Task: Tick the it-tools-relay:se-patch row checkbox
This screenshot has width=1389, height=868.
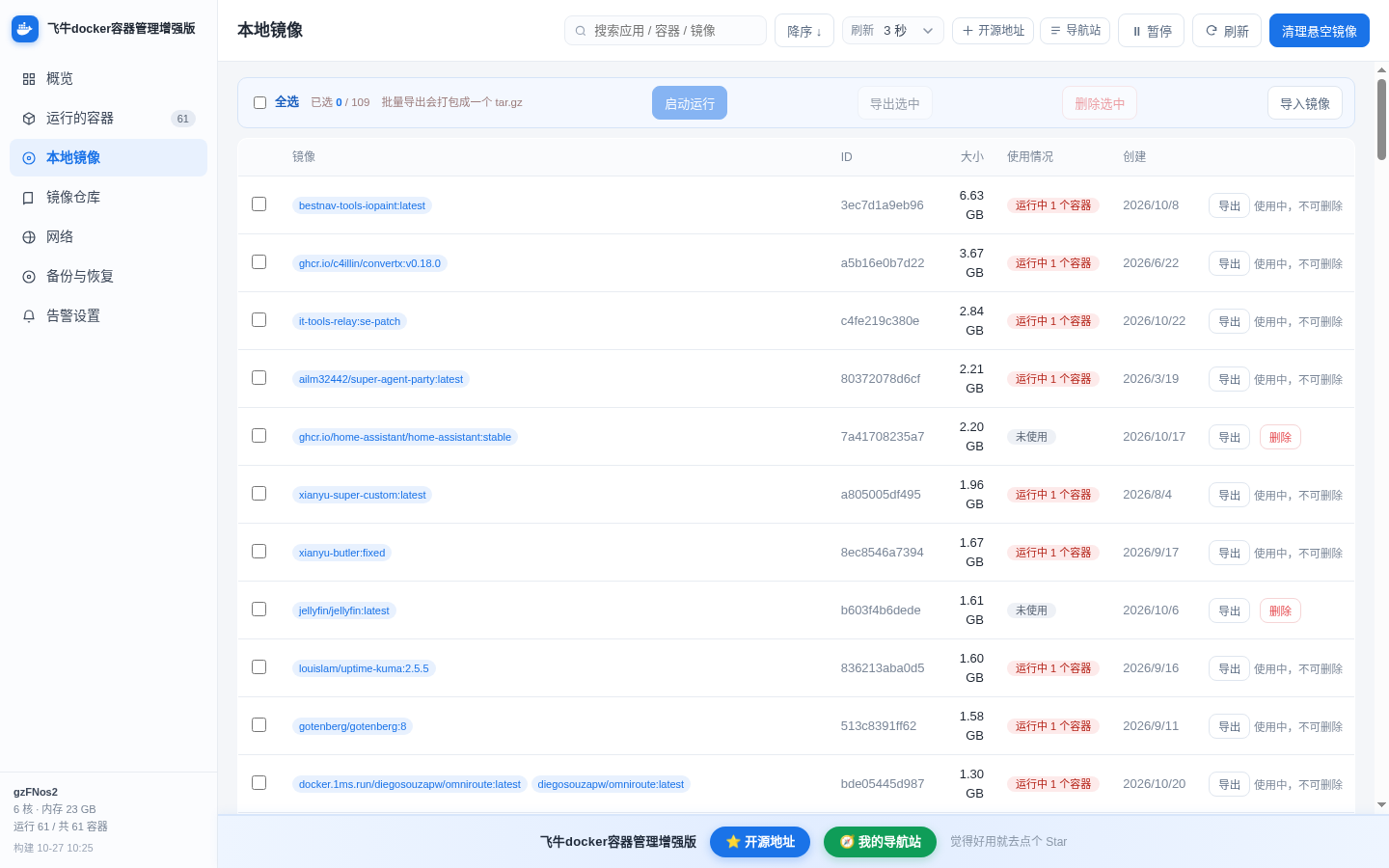Action: click(259, 319)
